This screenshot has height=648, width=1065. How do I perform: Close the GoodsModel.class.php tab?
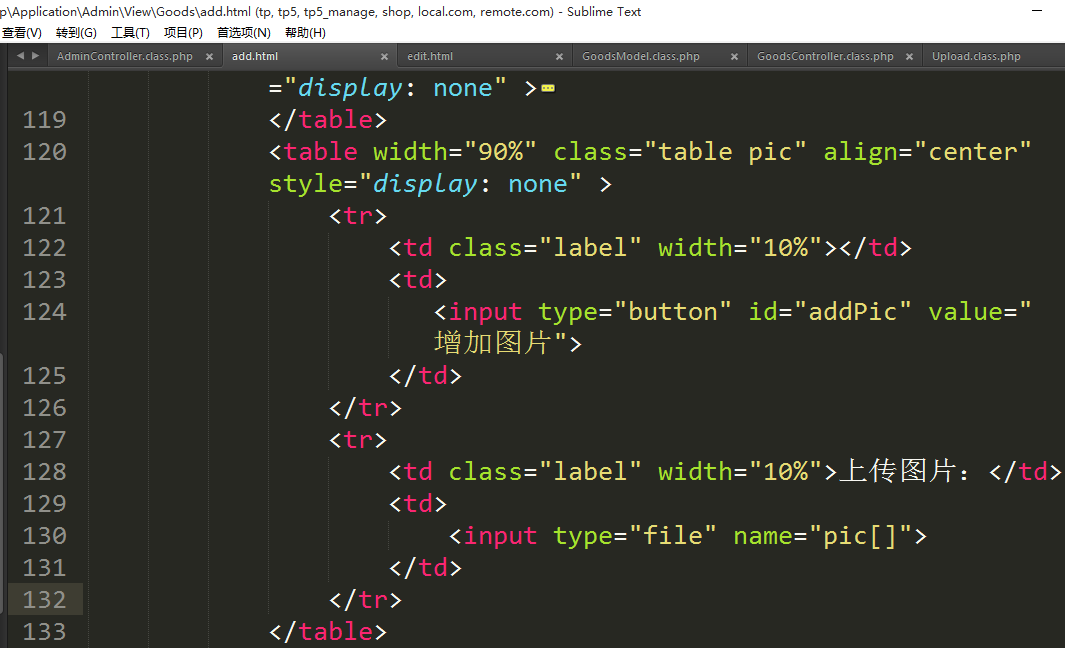[x=734, y=57]
